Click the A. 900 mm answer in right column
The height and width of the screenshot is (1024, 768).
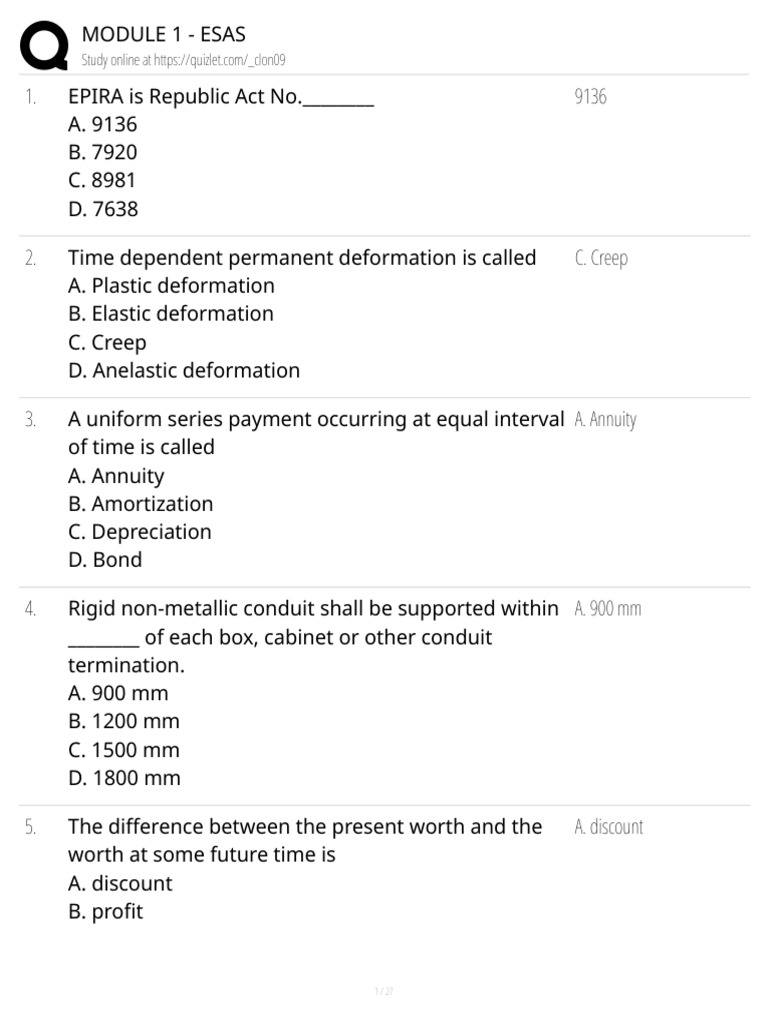(x=608, y=609)
